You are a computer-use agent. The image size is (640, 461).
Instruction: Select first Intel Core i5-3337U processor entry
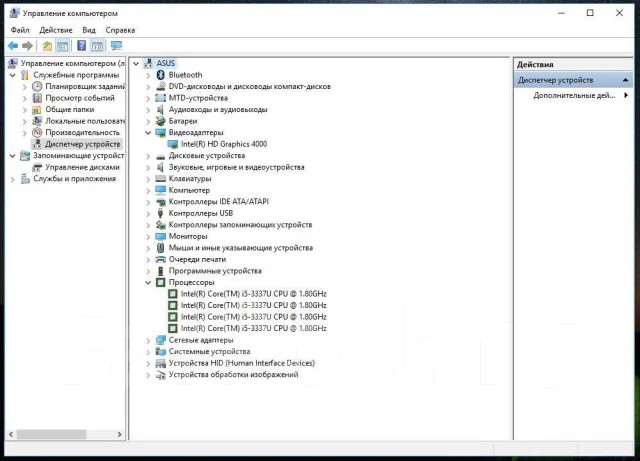point(253,294)
